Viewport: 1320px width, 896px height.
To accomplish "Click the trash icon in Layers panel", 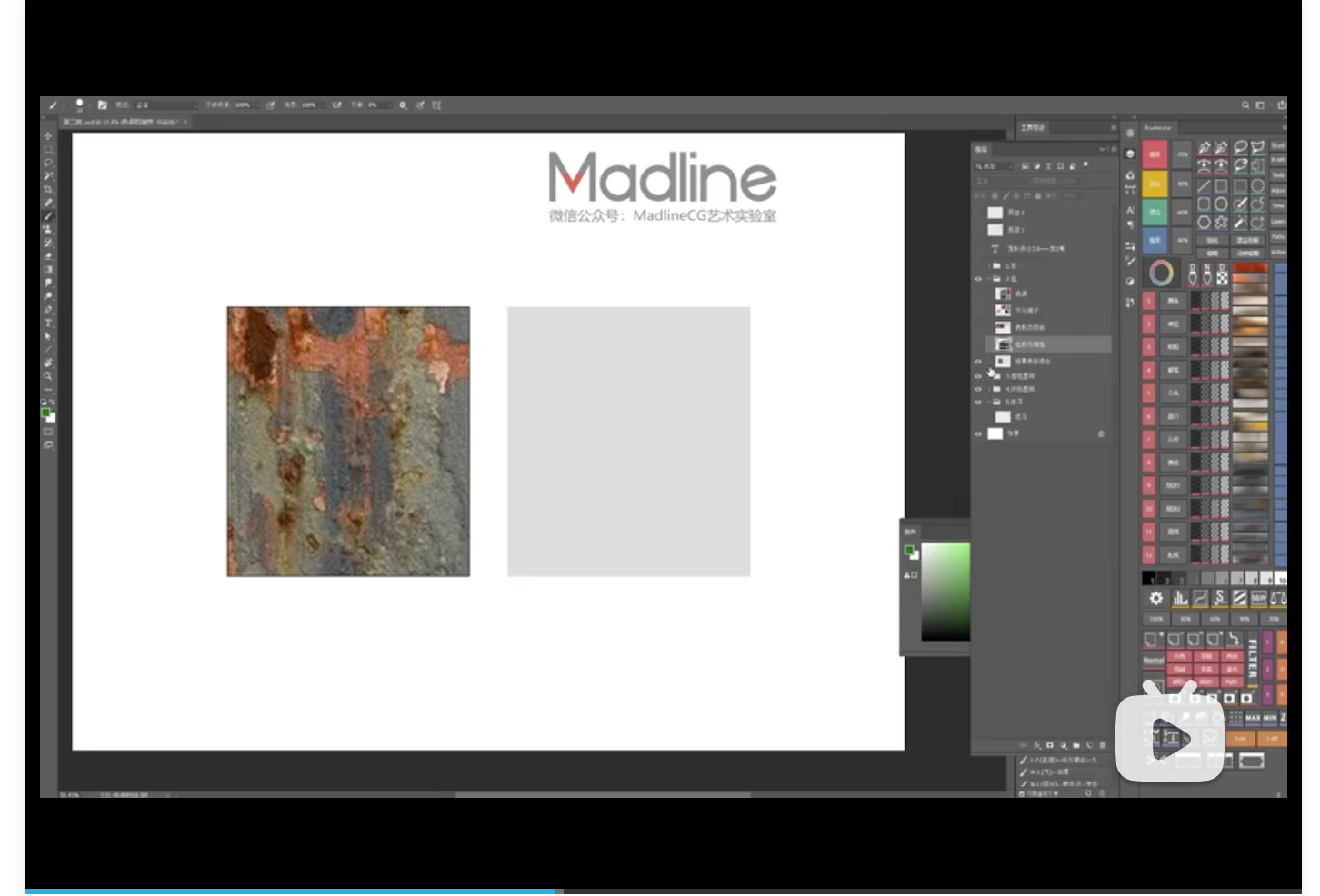I will 1103,745.
